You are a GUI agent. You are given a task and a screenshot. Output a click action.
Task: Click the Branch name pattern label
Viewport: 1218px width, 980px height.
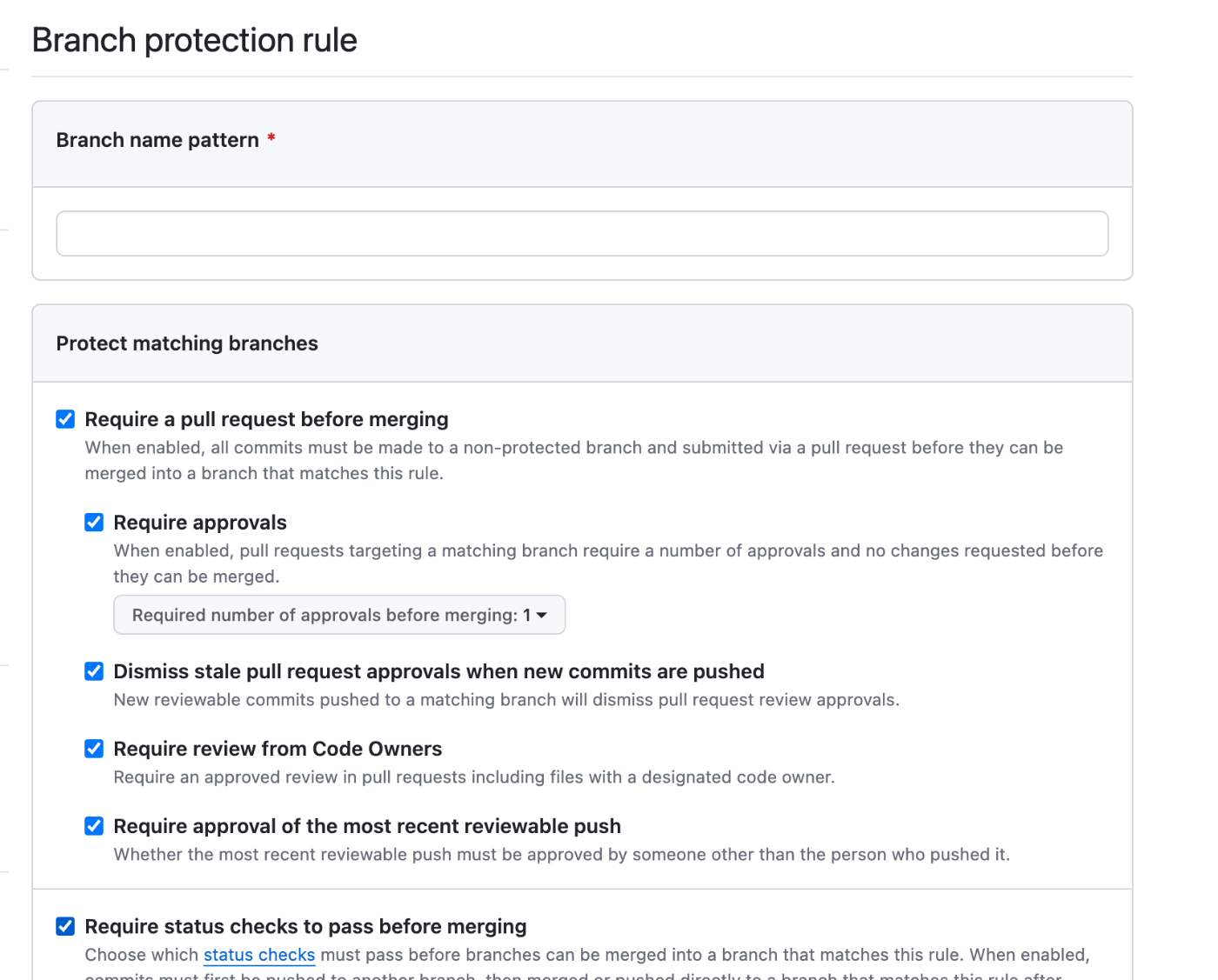pyautogui.click(x=157, y=140)
